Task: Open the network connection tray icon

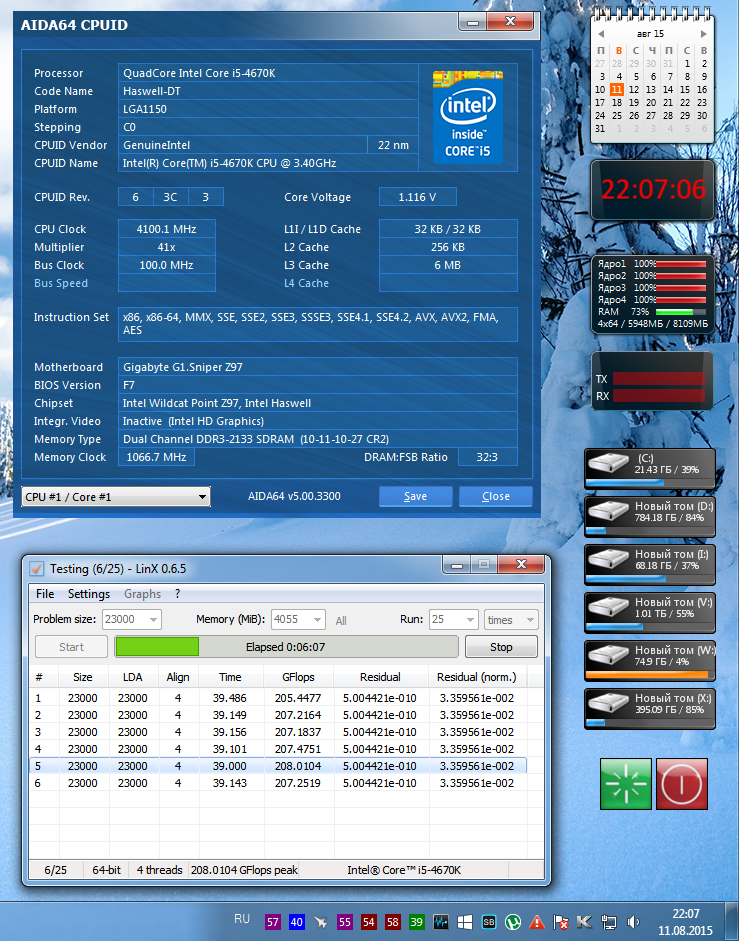Action: (609, 922)
